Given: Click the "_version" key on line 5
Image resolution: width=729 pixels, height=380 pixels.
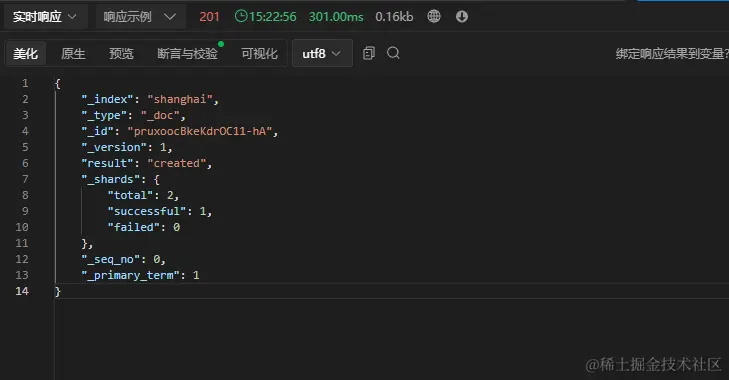Looking at the screenshot, I should point(114,147).
